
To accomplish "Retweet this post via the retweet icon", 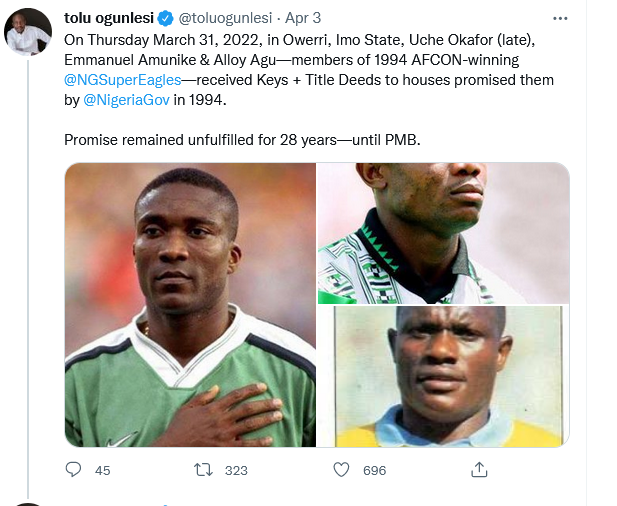I will (202, 469).
